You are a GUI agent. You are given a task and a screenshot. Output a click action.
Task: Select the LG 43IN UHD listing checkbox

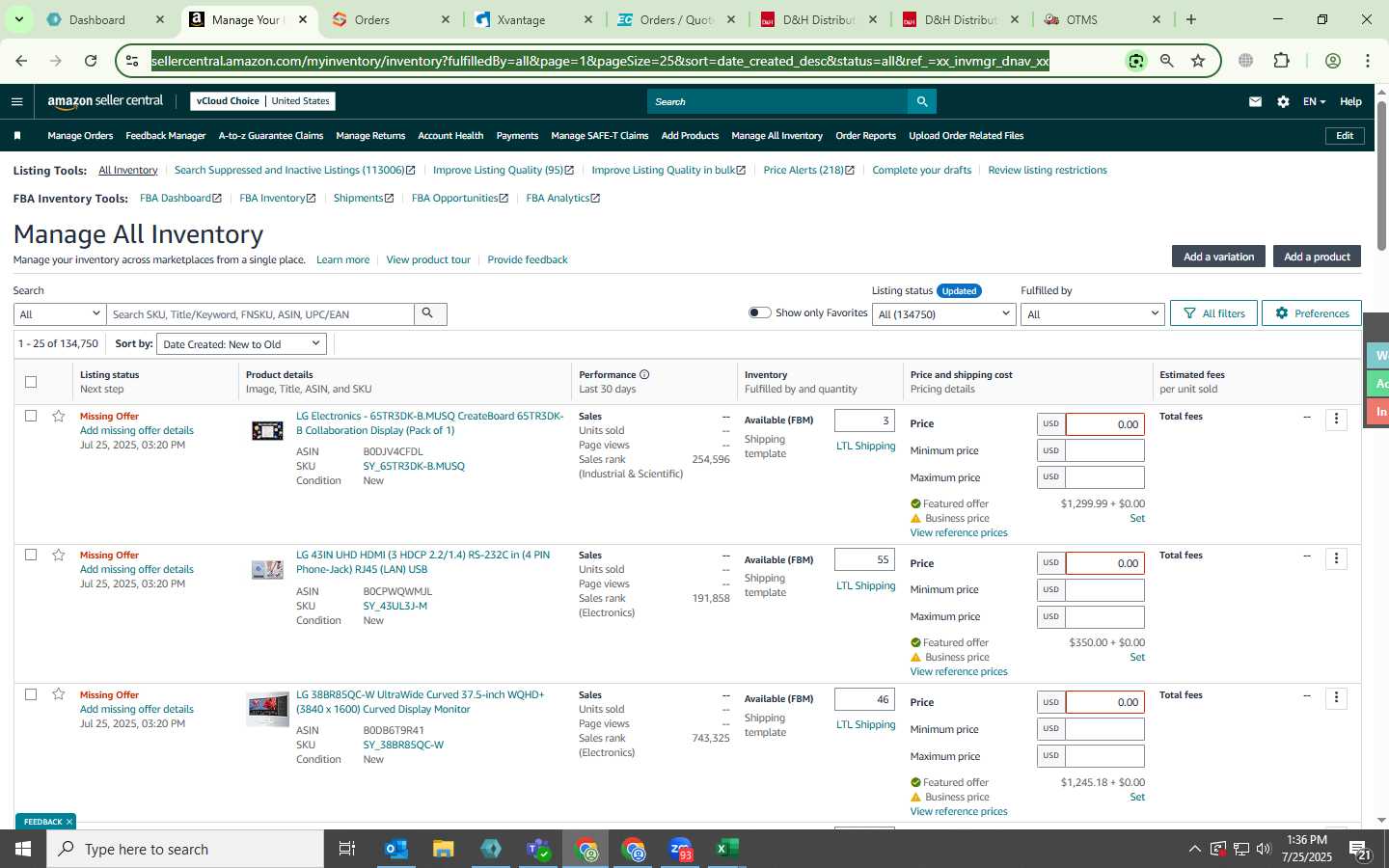pos(31,555)
